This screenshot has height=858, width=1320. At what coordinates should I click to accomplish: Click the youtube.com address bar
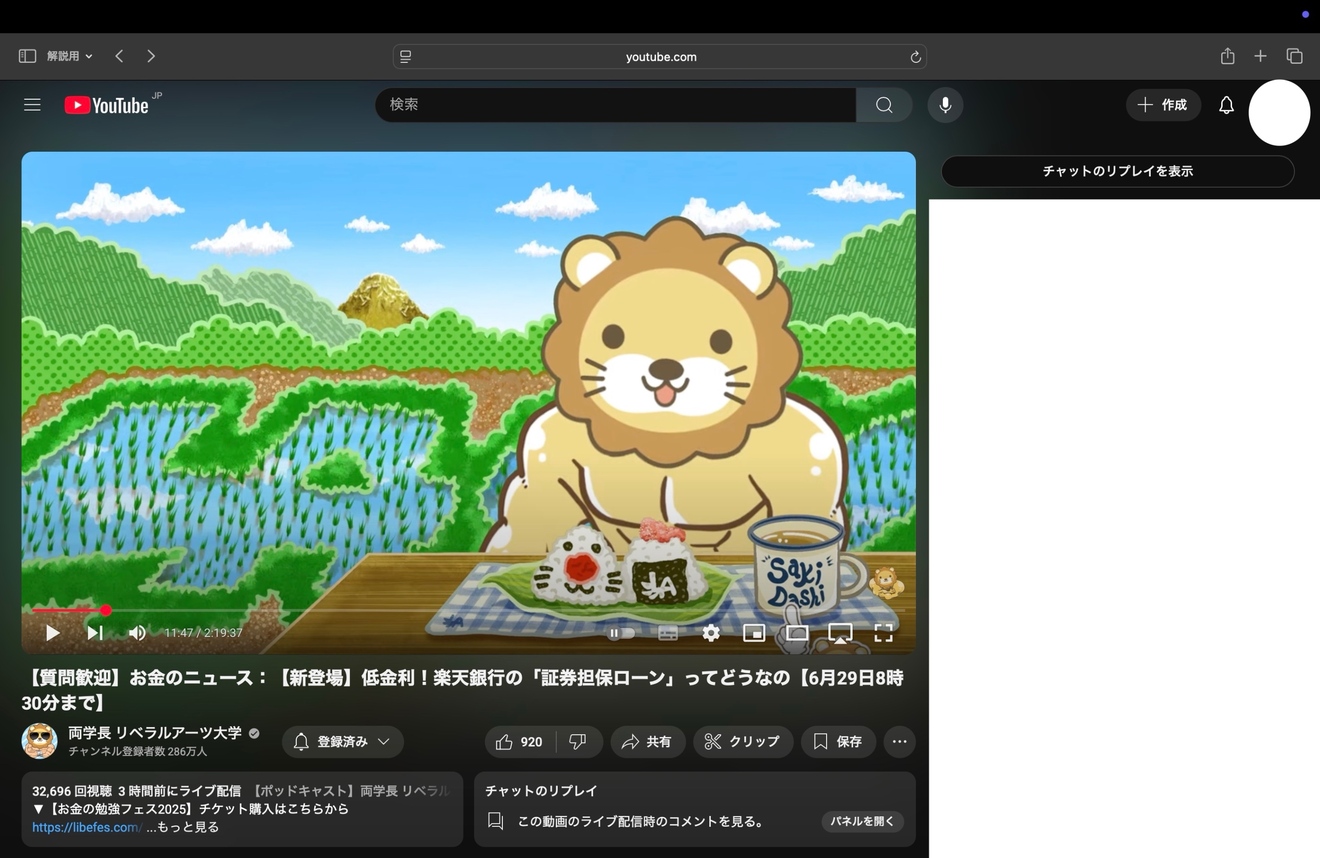tap(660, 57)
